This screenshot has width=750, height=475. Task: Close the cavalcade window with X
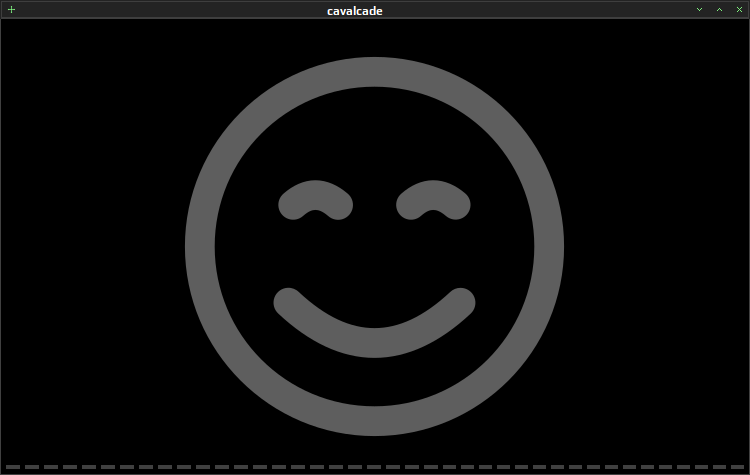point(739,10)
